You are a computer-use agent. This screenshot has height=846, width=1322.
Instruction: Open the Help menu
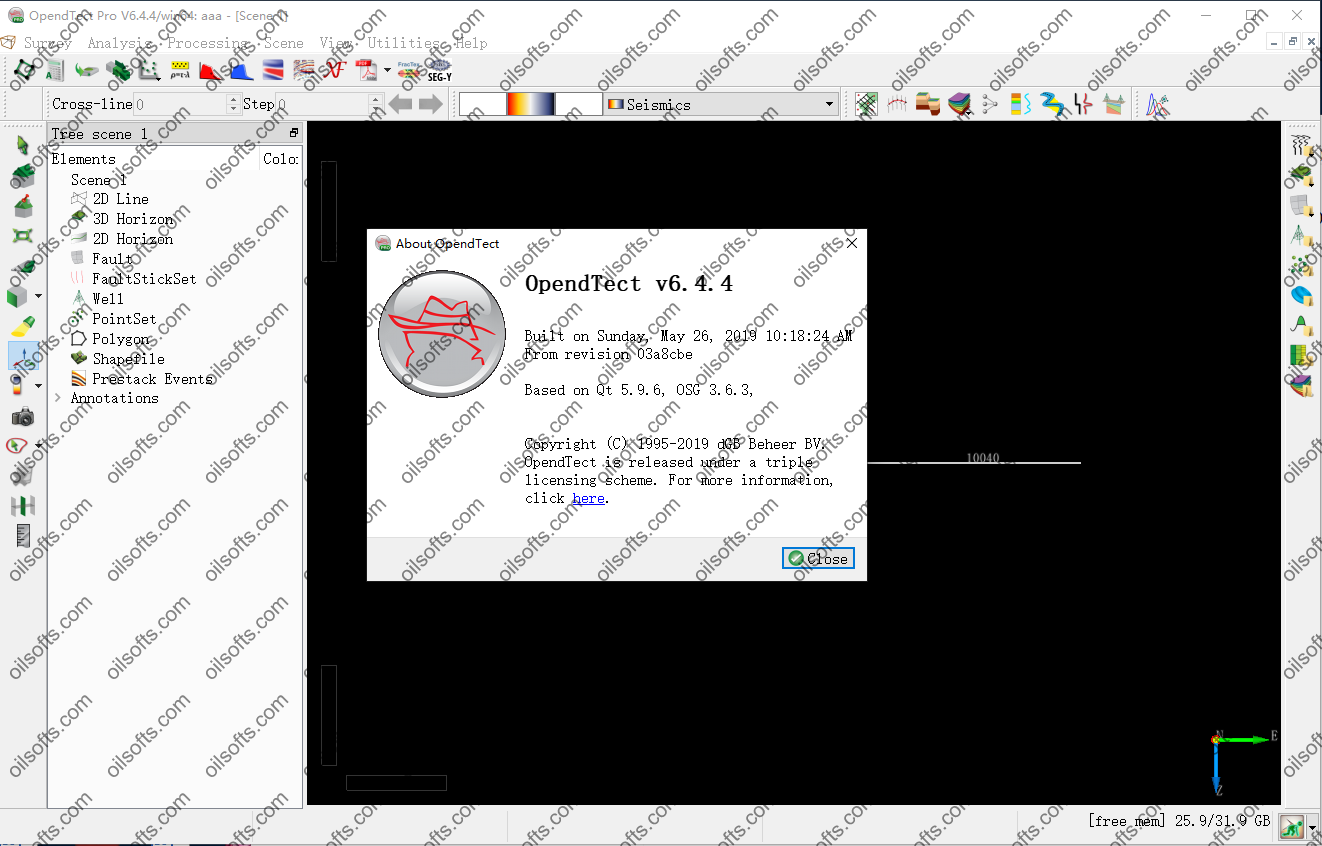pos(471,43)
